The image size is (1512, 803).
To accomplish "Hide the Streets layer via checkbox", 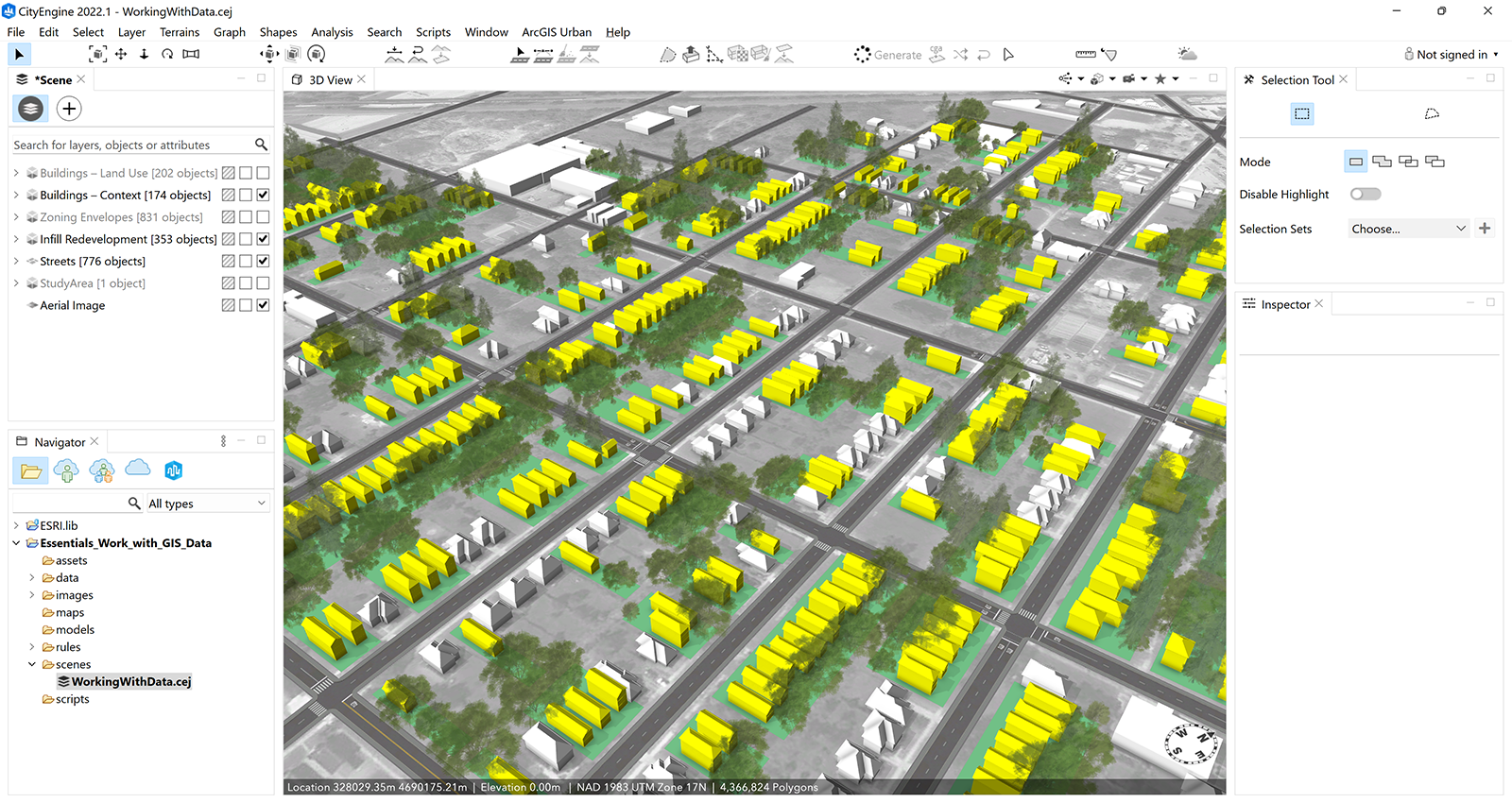I will [263, 261].
